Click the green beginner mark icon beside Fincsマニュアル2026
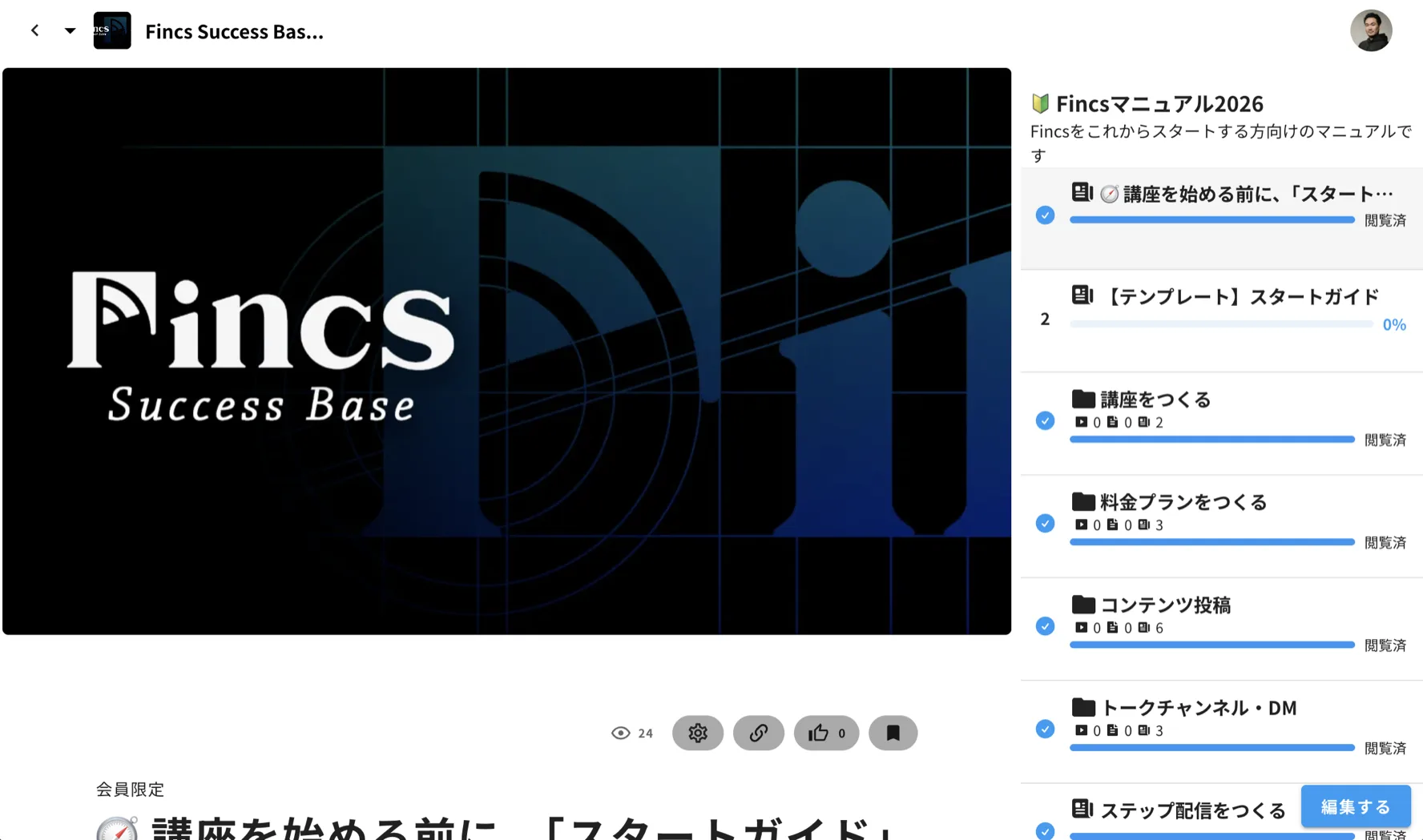 point(1040,103)
